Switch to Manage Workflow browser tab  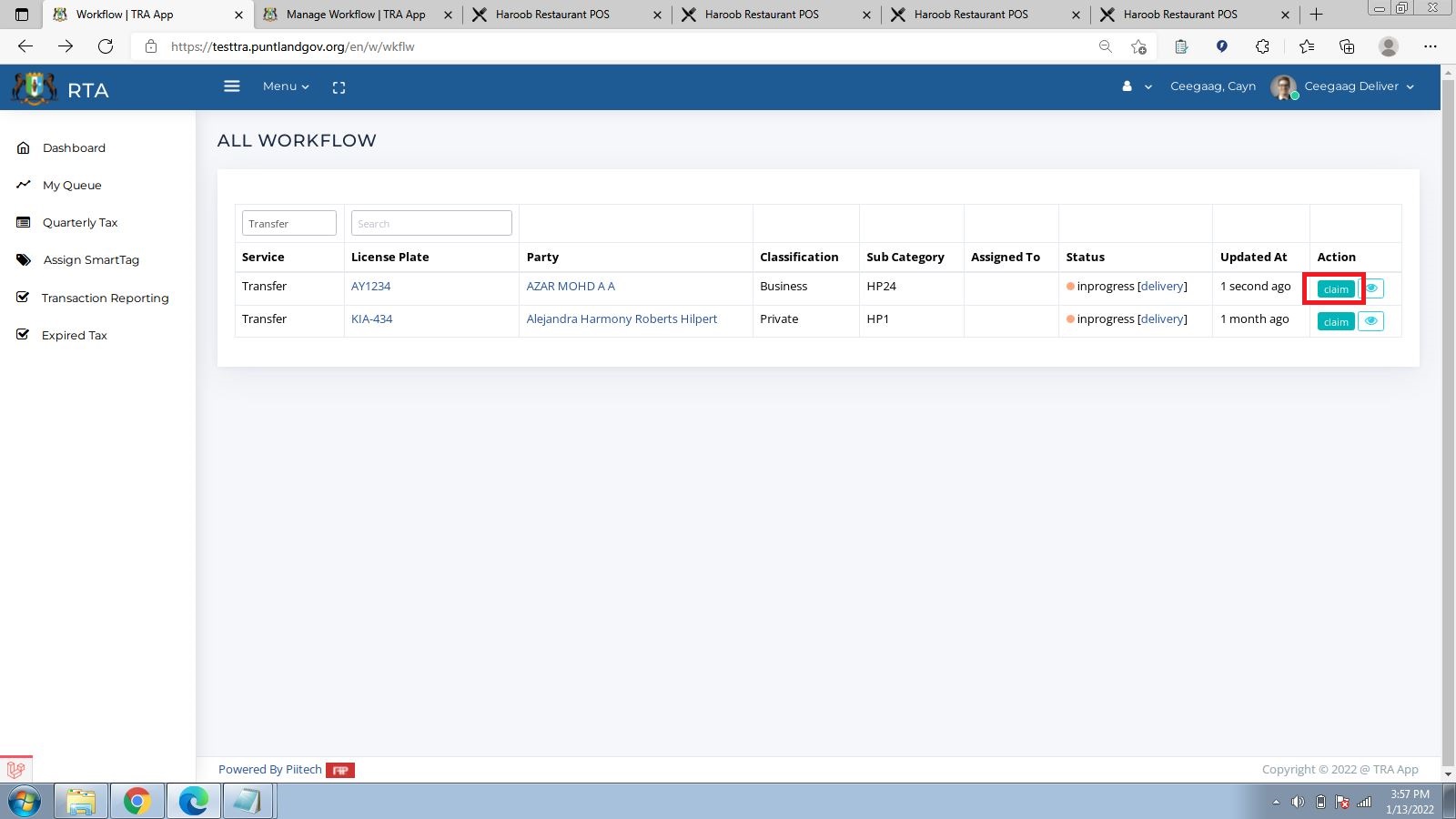tap(357, 15)
